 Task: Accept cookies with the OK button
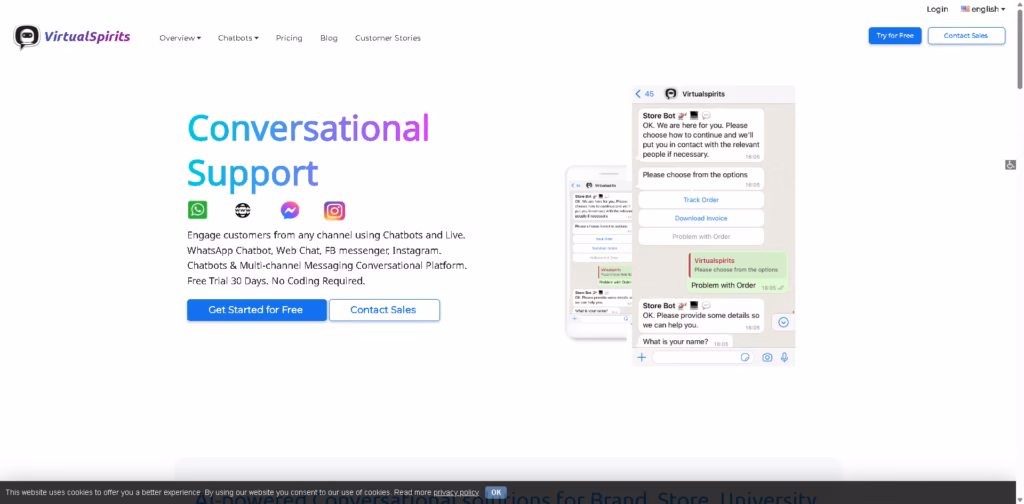(x=496, y=492)
